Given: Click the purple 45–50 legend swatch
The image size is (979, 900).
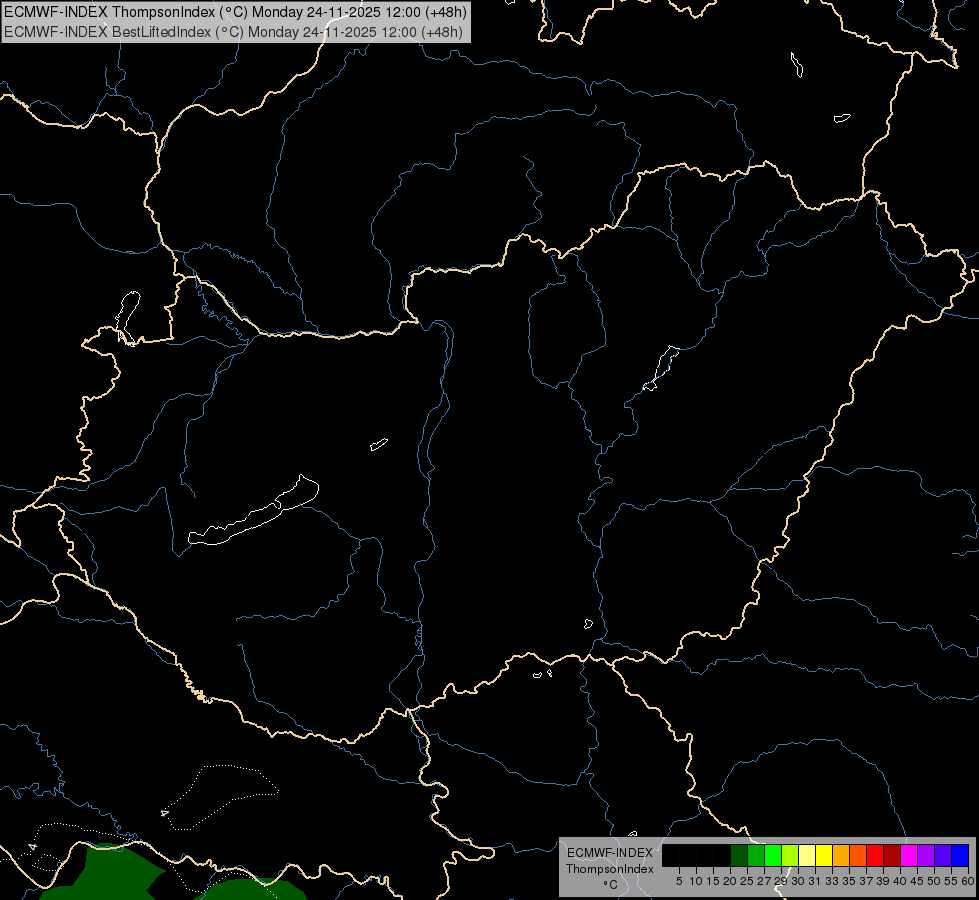Looking at the screenshot, I should [x=926, y=855].
